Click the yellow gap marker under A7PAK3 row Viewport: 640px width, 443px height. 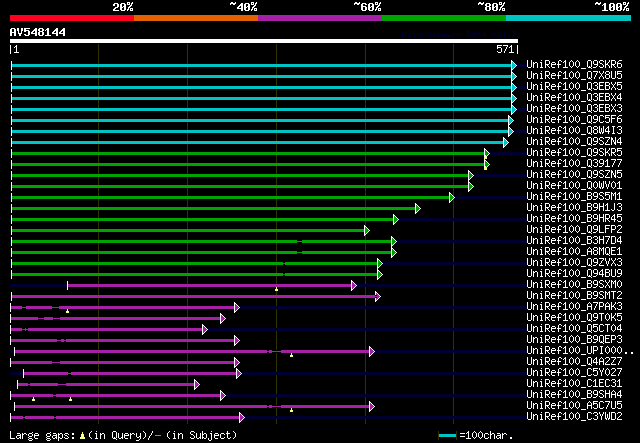pyautogui.click(x=67, y=312)
